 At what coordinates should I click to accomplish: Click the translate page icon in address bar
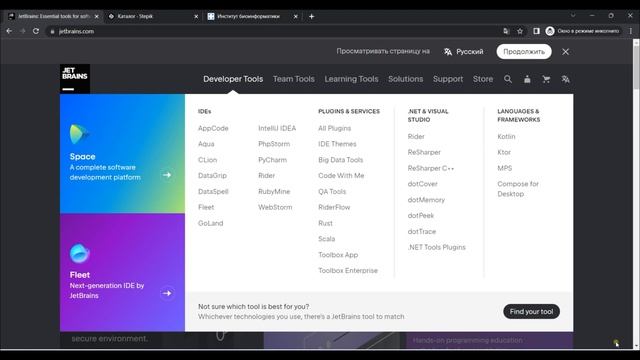tap(506, 31)
